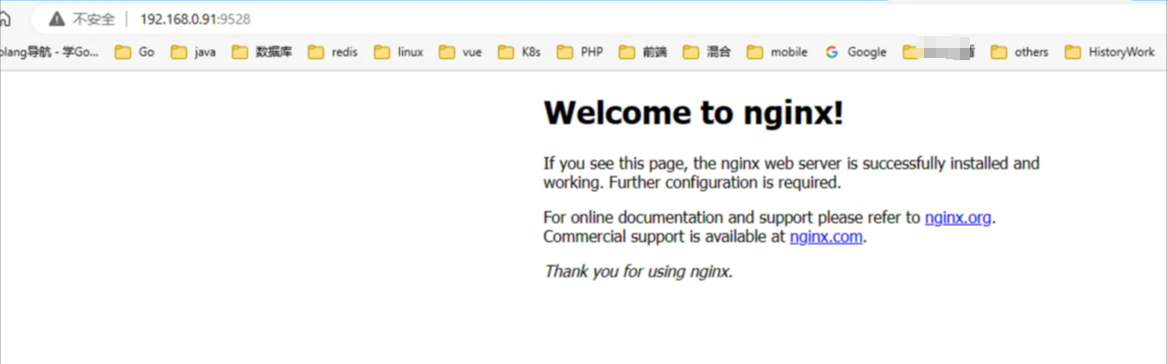
Task: Open the mobile bookmarks folder
Action: coord(778,52)
